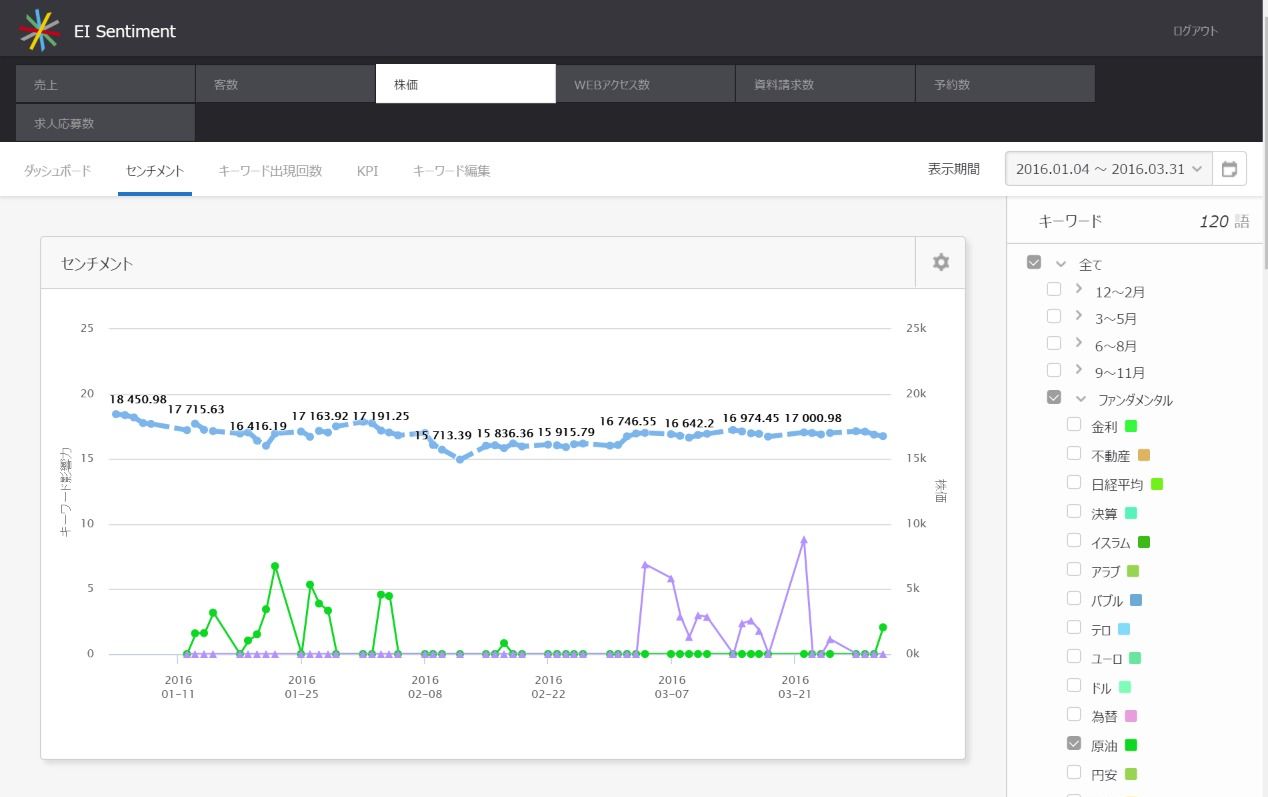Check the ユーロ keyword checkbox
This screenshot has width=1268, height=797.
coord(1074,656)
